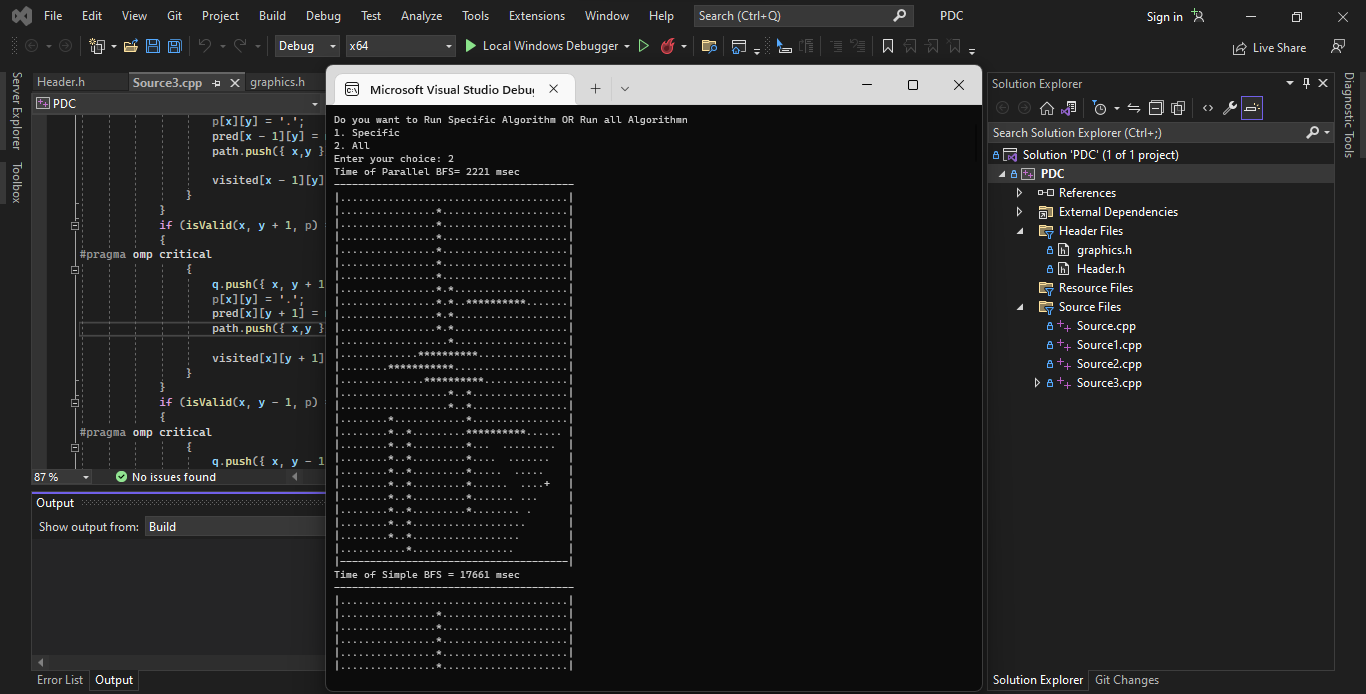Open the x64 platform dropdown
1366x694 pixels.
(x=400, y=46)
